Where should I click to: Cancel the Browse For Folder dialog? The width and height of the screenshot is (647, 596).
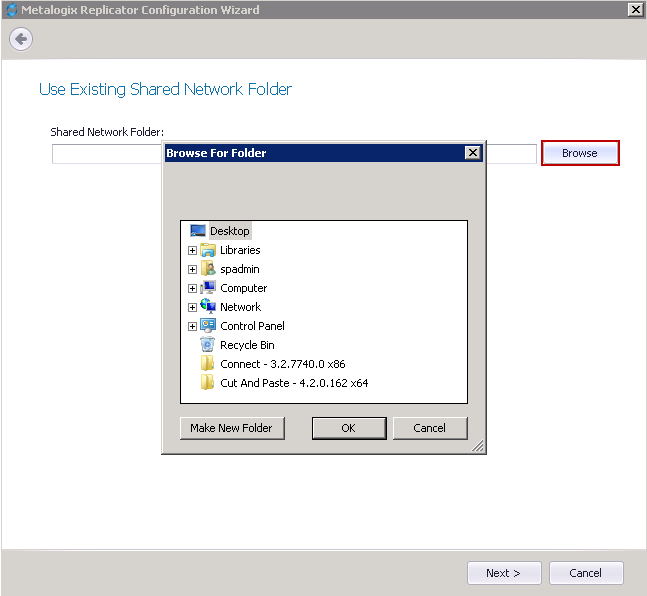pos(430,428)
